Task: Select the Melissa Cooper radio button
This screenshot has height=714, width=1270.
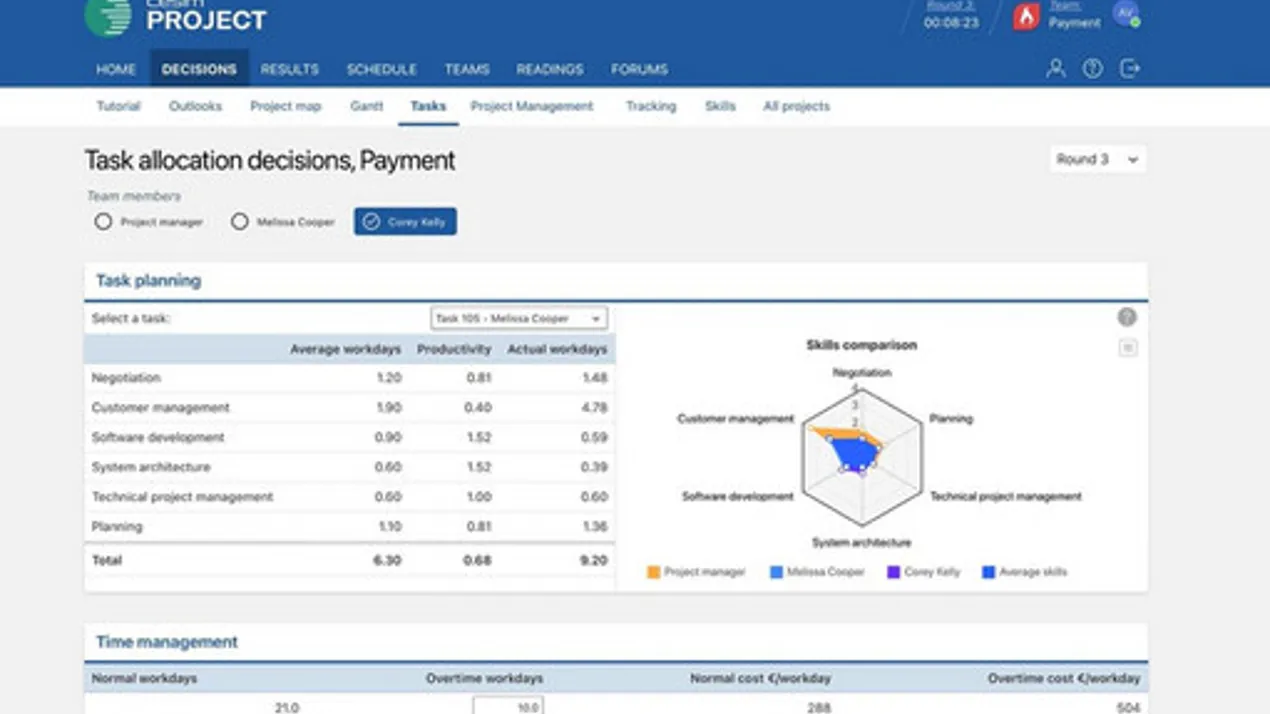Action: 240,222
